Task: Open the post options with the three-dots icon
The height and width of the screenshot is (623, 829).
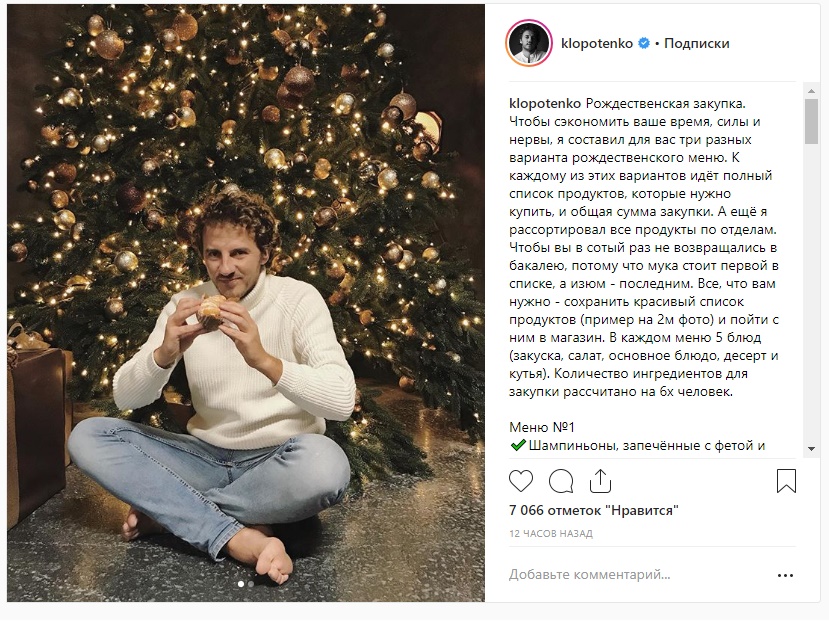Action: pos(784,575)
